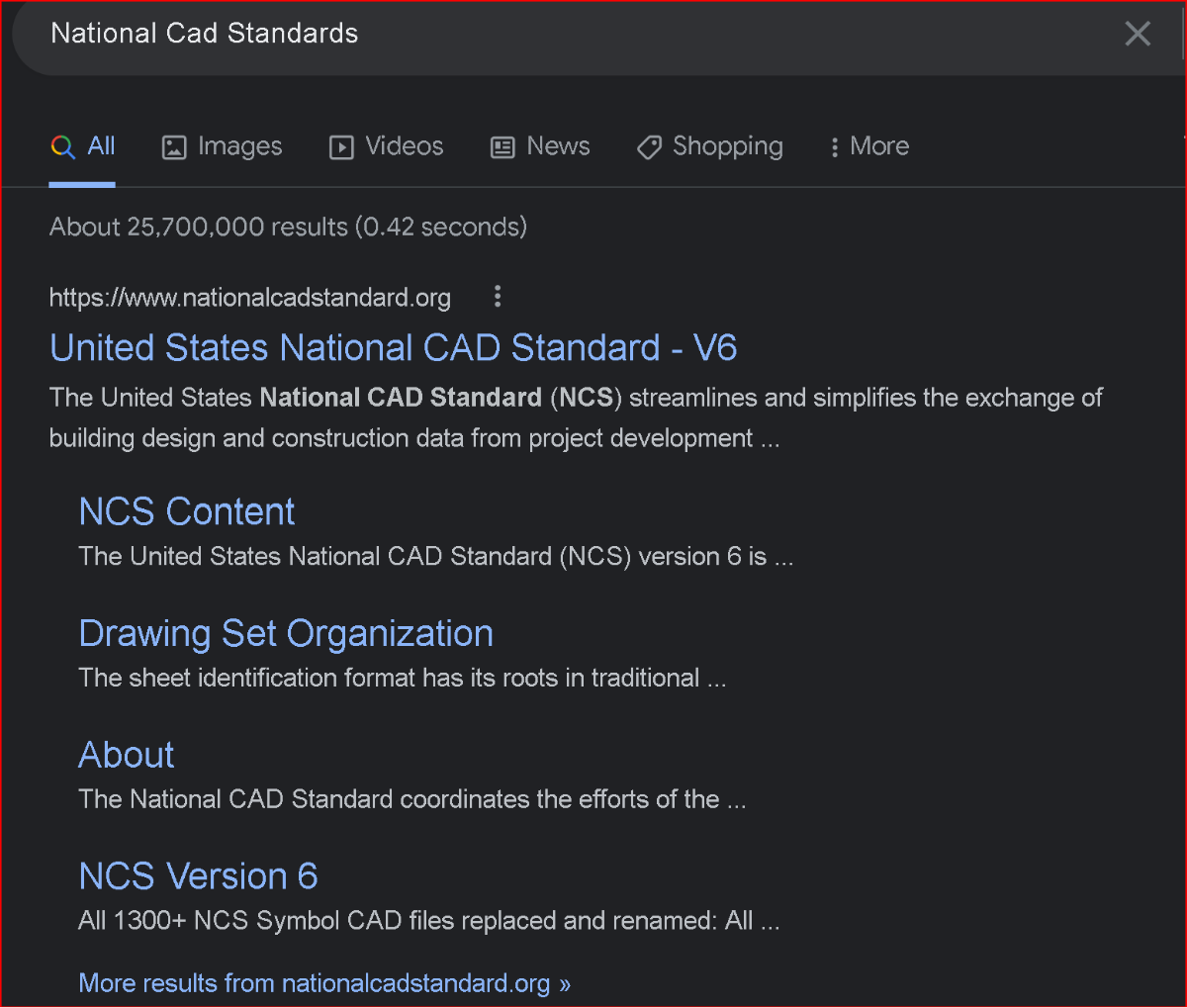Click the picture icon beside Images
This screenshot has height=1008, width=1187.
[x=174, y=147]
